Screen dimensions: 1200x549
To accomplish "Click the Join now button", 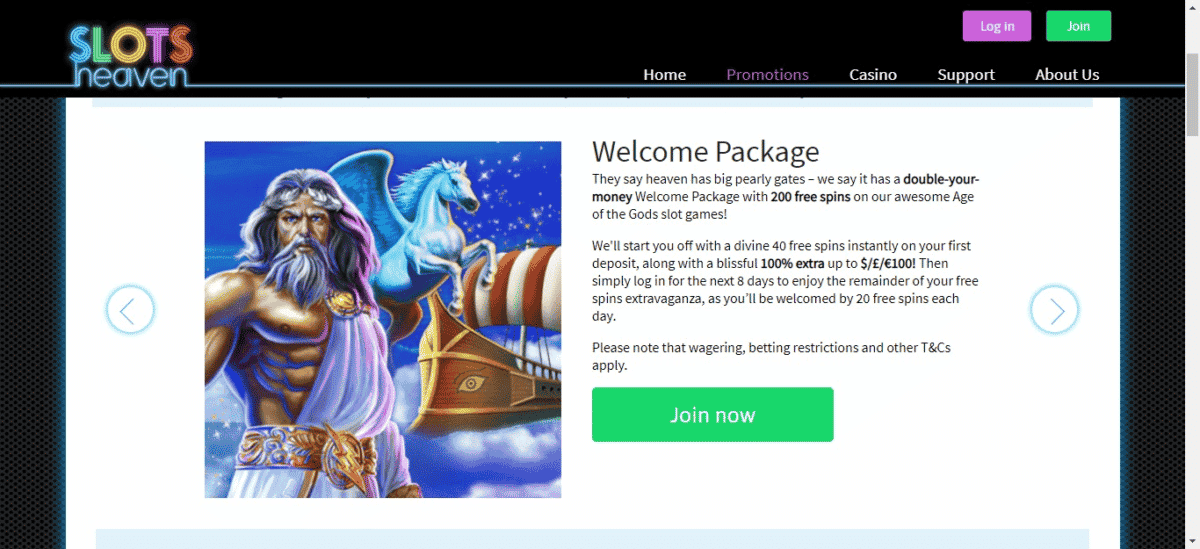I will click(x=712, y=415).
